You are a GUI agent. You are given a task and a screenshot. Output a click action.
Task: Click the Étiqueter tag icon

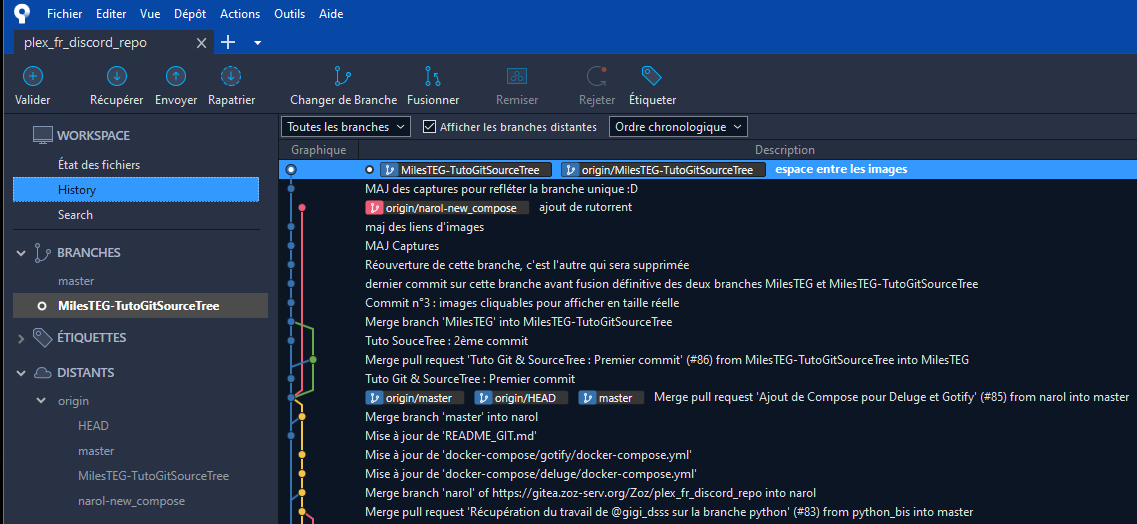[652, 75]
